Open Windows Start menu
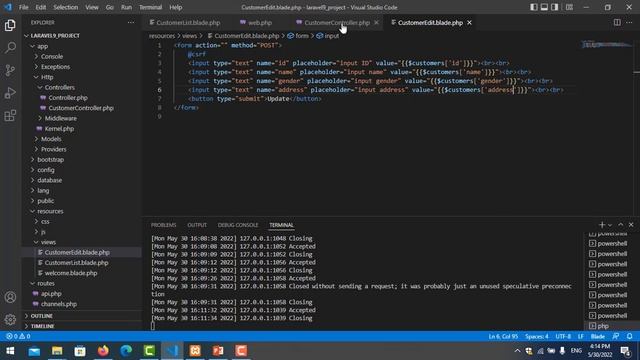The image size is (640, 360). click(x=11, y=351)
